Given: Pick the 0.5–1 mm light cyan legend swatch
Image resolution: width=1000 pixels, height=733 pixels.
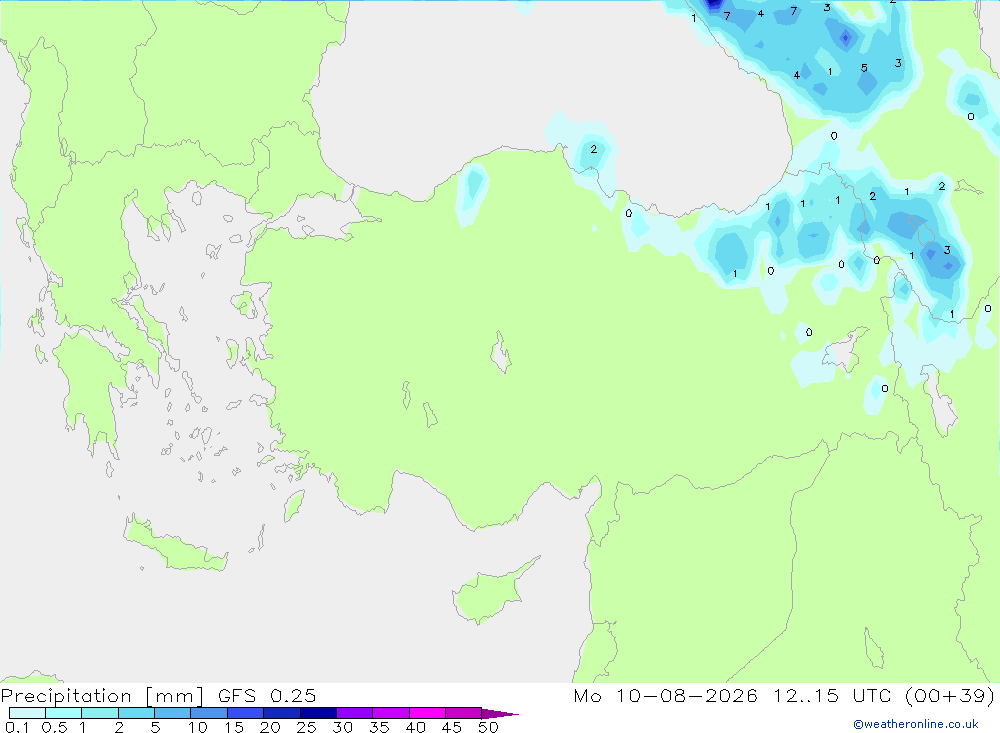Looking at the screenshot, I should pyautogui.click(x=64, y=713).
